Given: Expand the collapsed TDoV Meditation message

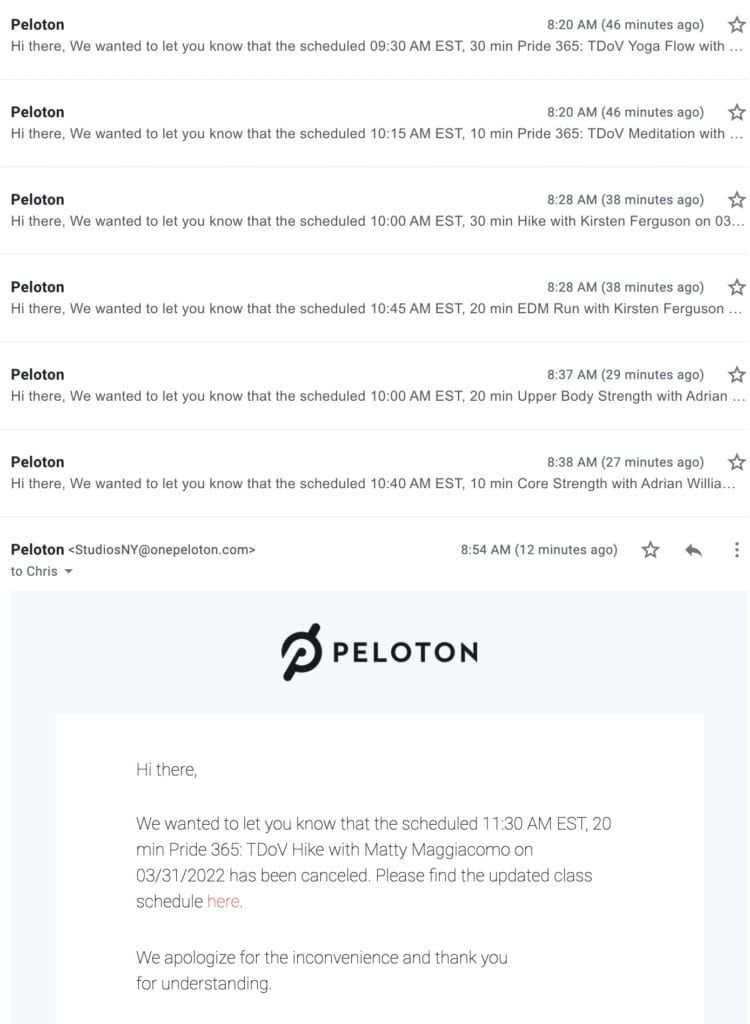Looking at the screenshot, I should pyautogui.click(x=375, y=123).
